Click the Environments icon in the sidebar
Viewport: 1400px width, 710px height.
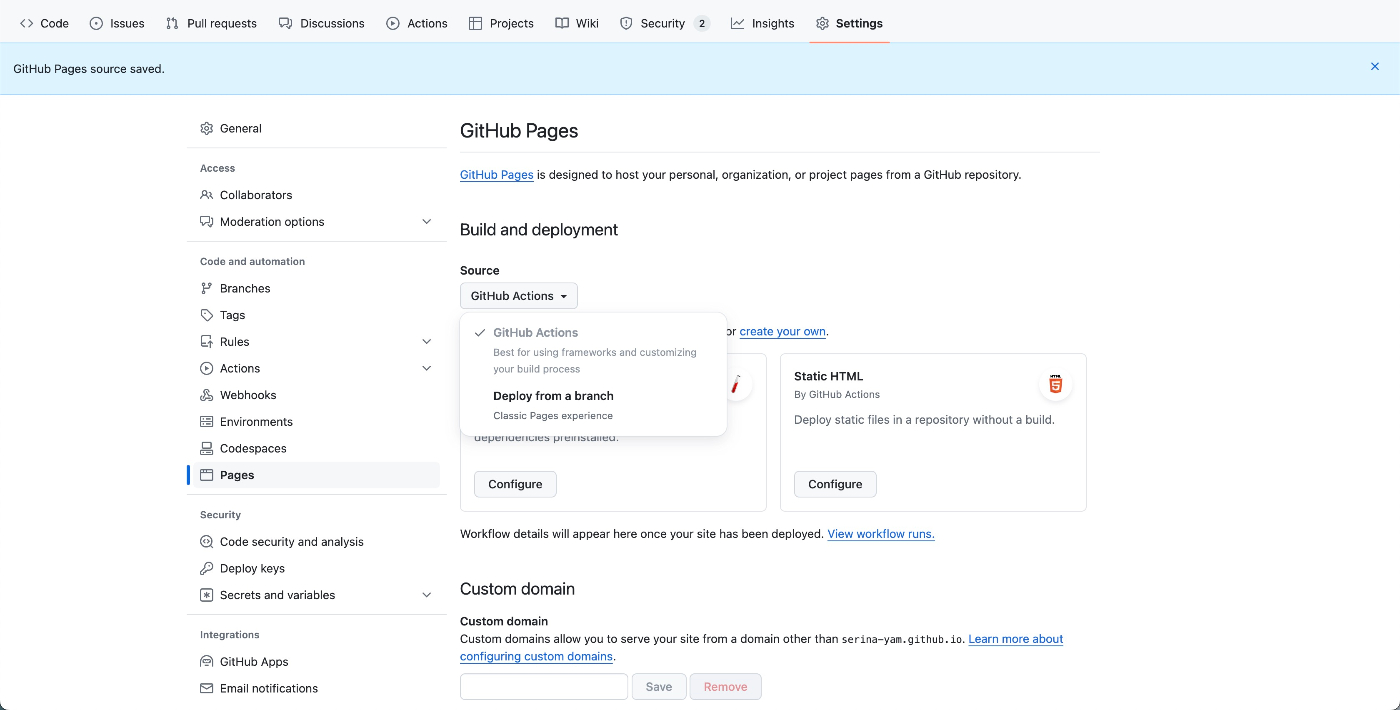click(x=206, y=421)
